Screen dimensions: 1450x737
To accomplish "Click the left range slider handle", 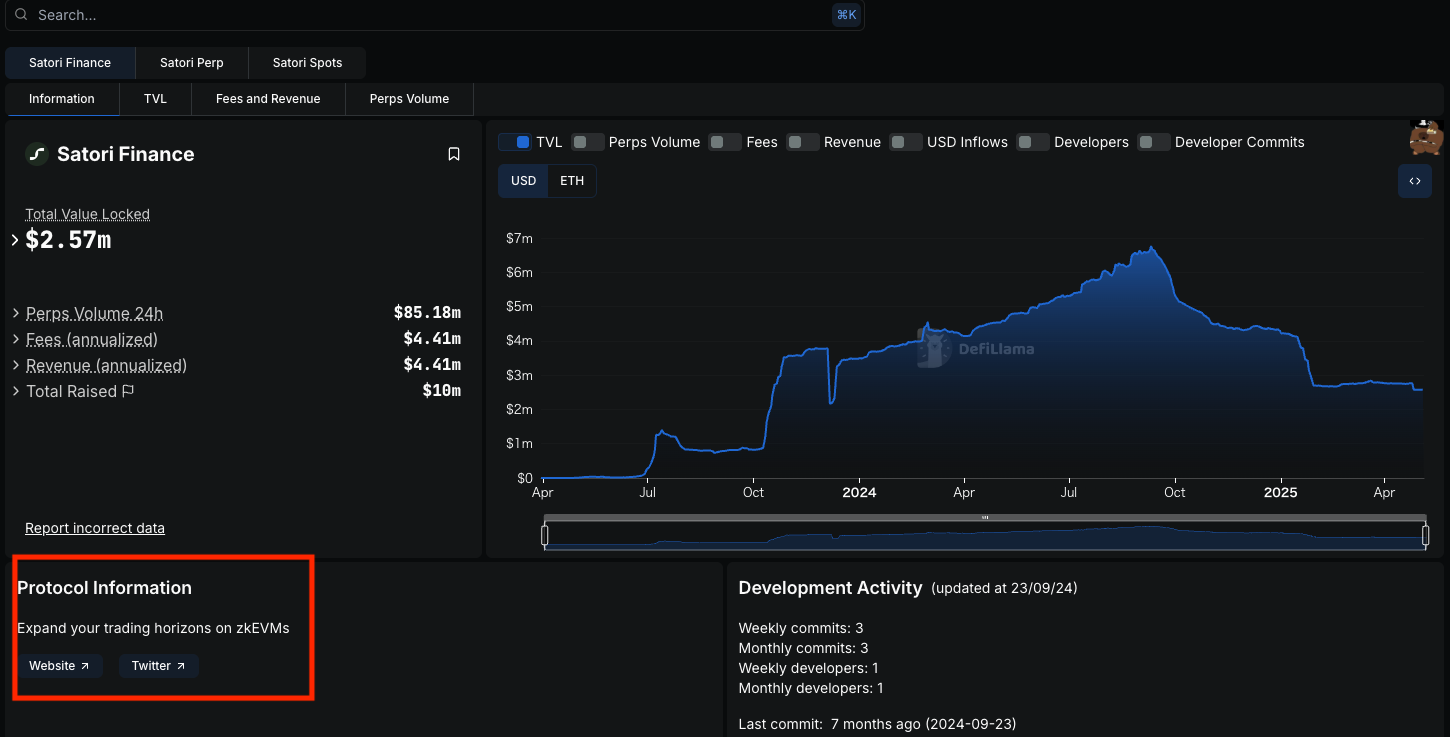I will pyautogui.click(x=545, y=536).
